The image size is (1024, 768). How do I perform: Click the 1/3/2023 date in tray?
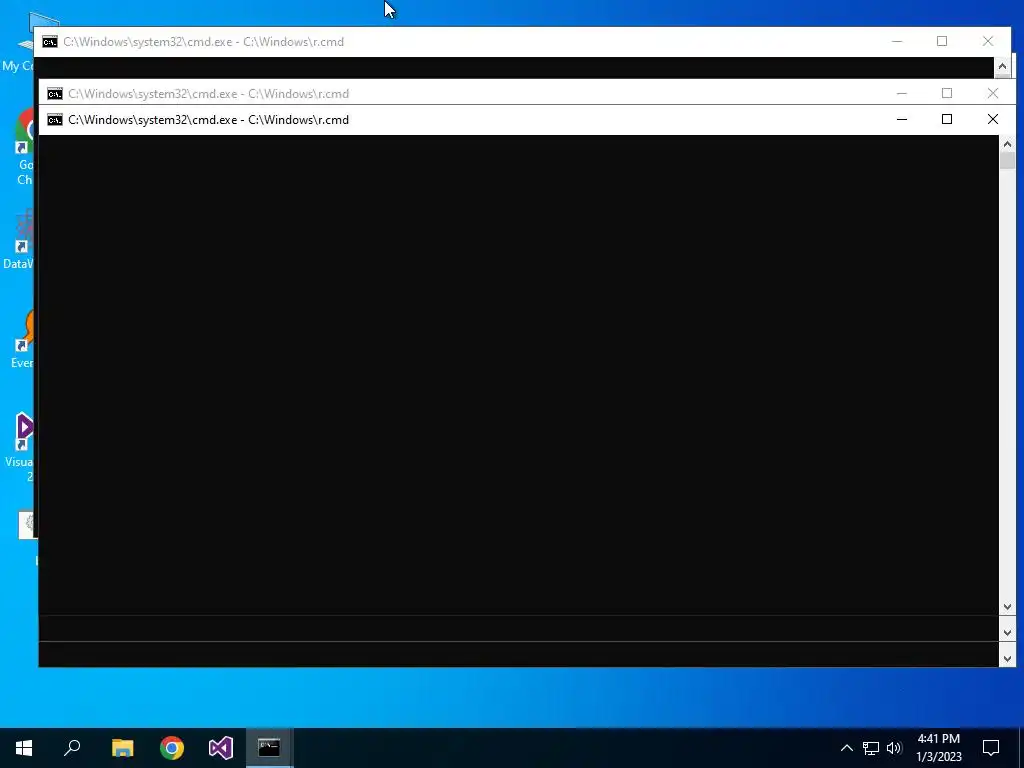pos(938,757)
